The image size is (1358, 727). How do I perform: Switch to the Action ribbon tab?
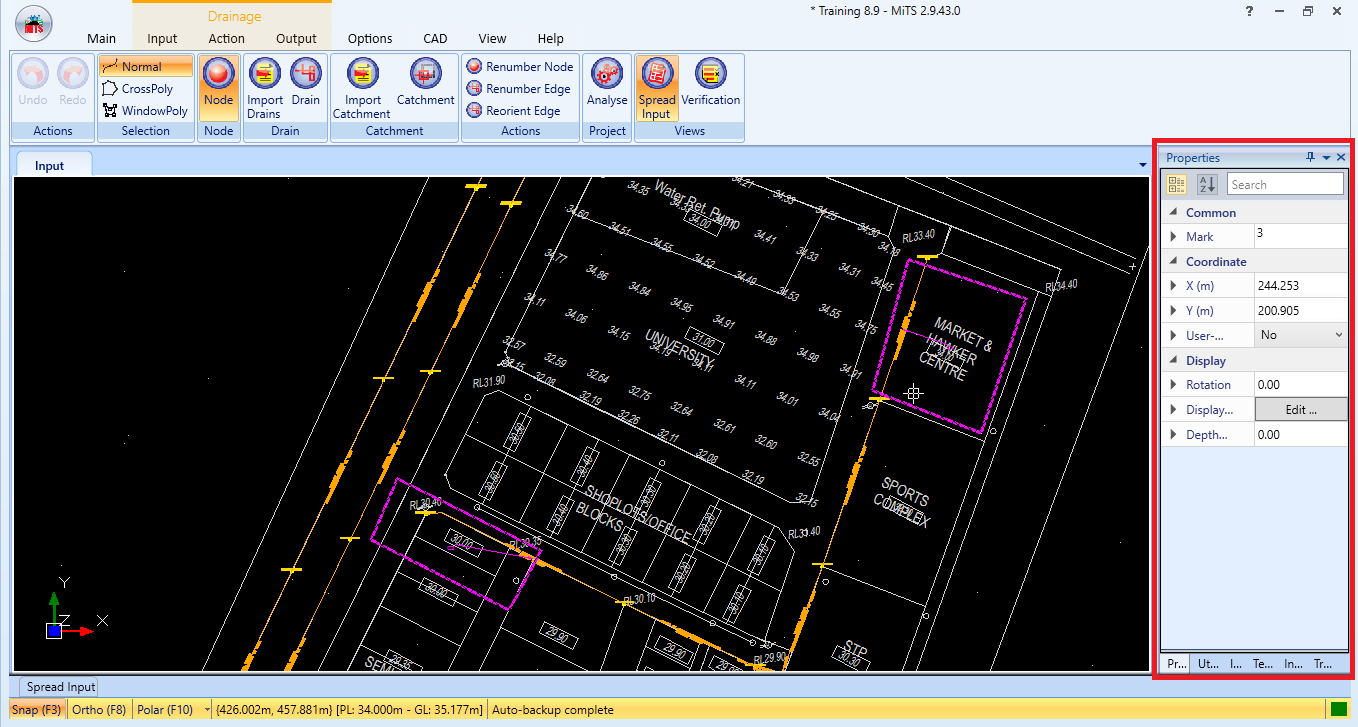[227, 39]
